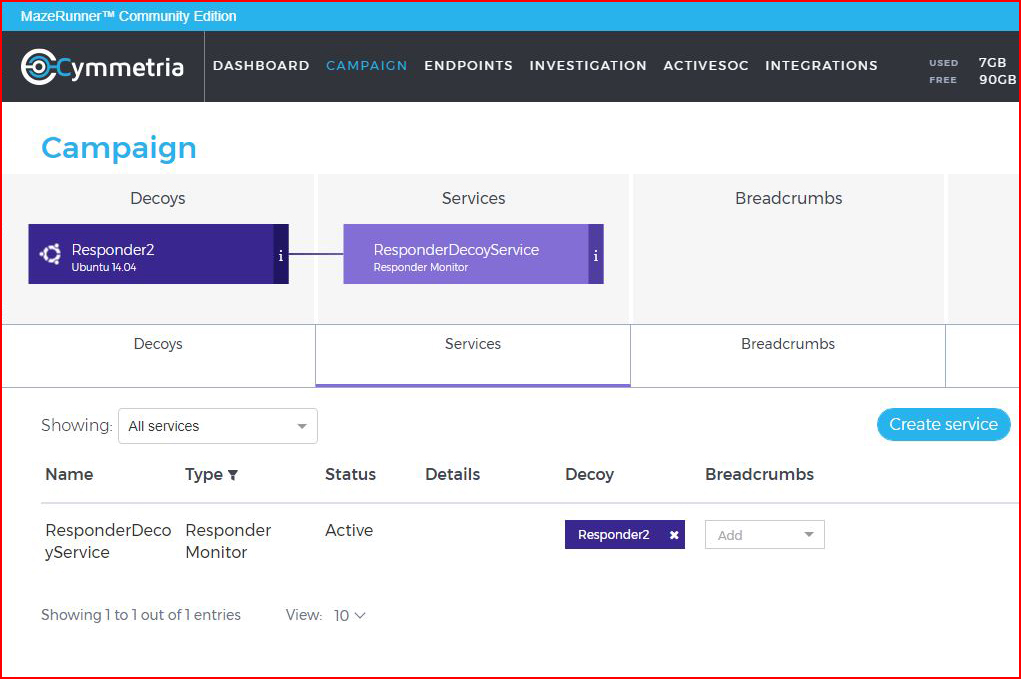Image resolution: width=1021 pixels, height=679 pixels.
Task: Click the Name column header
Action: point(69,475)
